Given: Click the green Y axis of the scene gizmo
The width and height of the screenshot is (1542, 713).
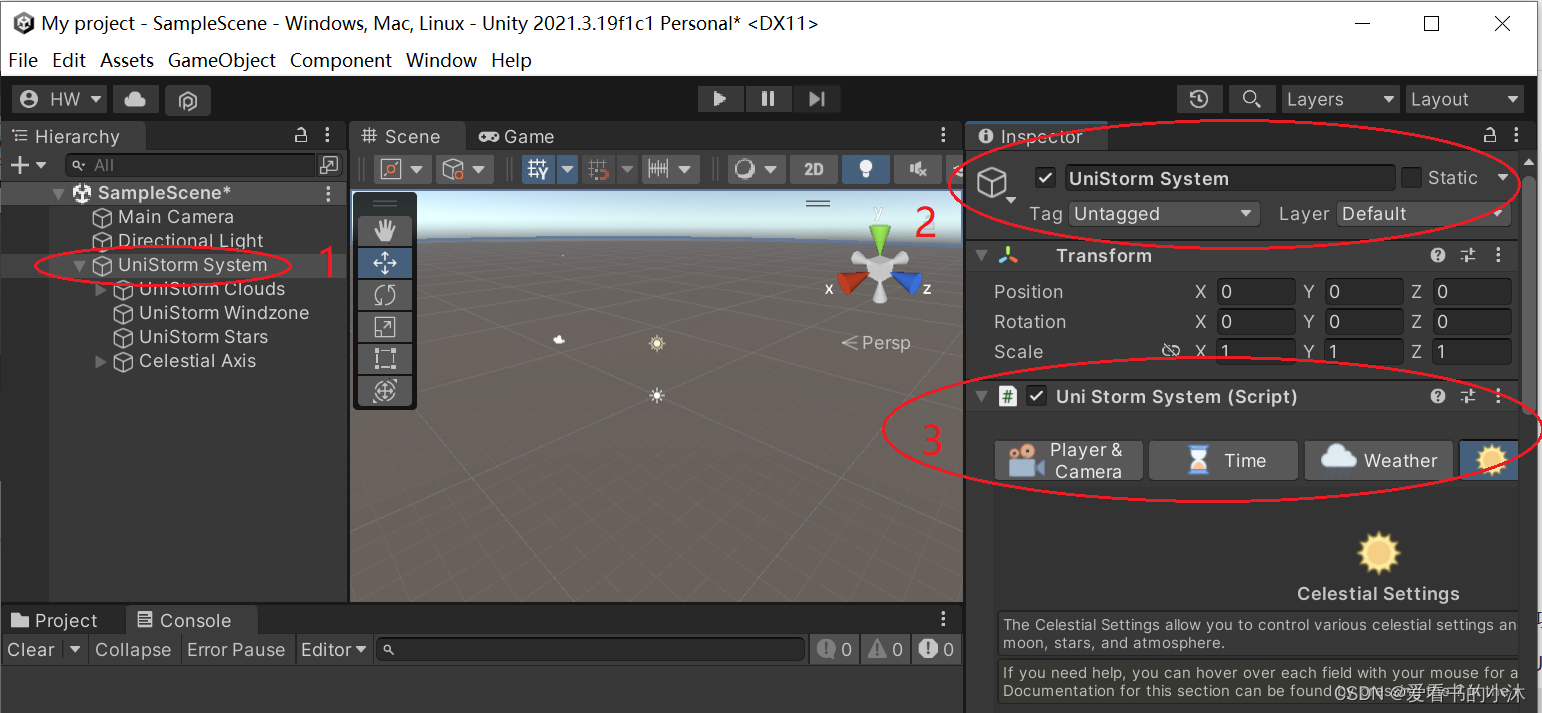Looking at the screenshot, I should (880, 237).
